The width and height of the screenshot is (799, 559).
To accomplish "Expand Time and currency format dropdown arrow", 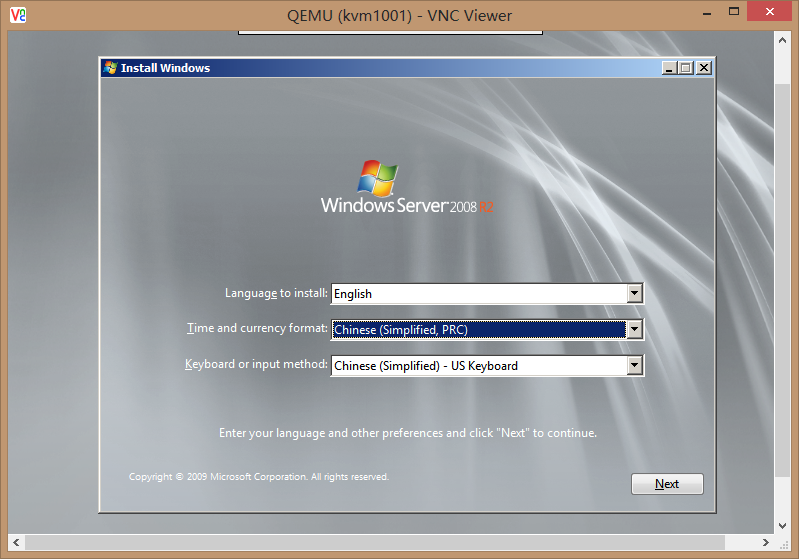I will tap(634, 329).
